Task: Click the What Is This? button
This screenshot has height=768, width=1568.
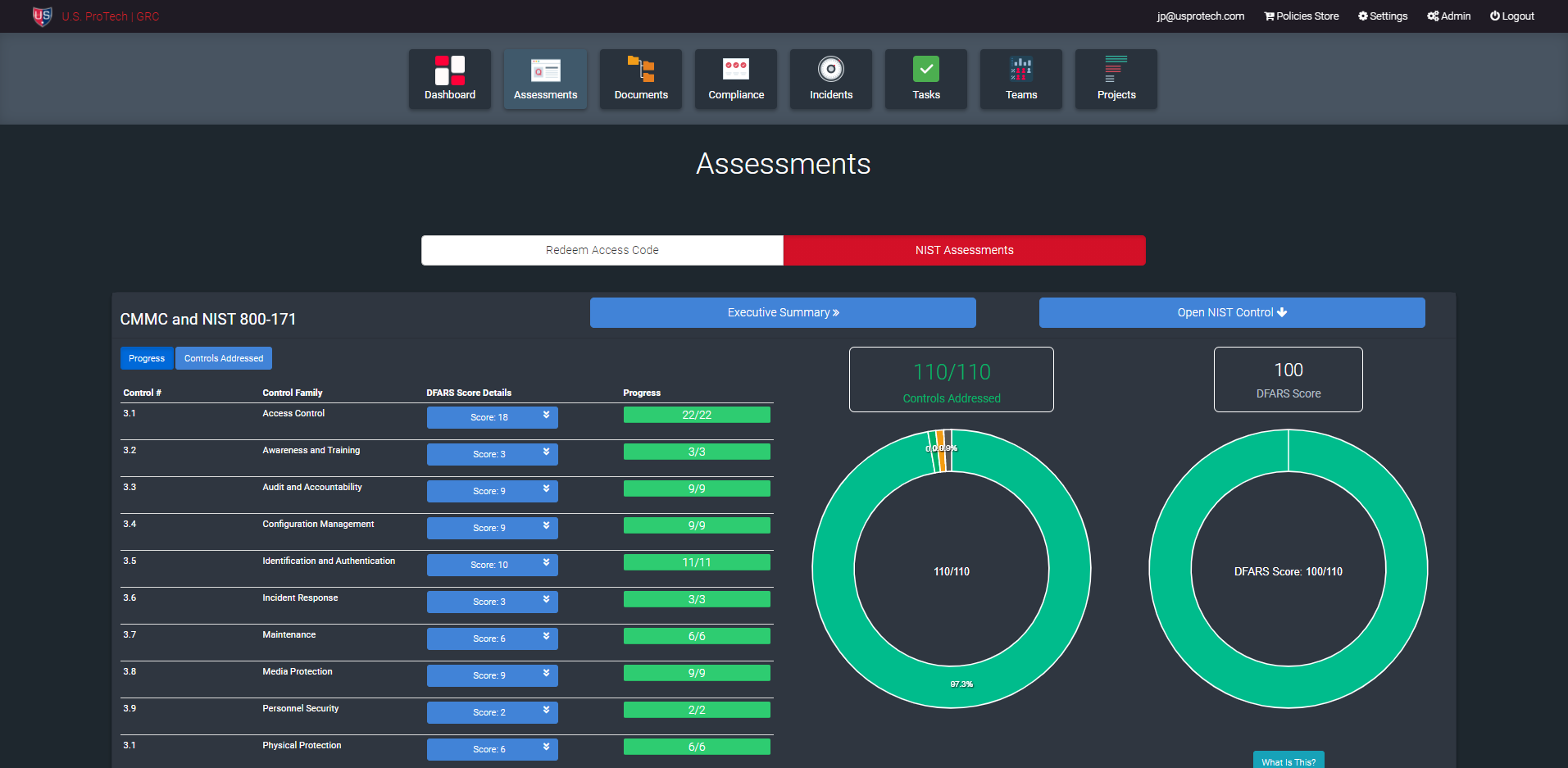Action: point(1288,761)
